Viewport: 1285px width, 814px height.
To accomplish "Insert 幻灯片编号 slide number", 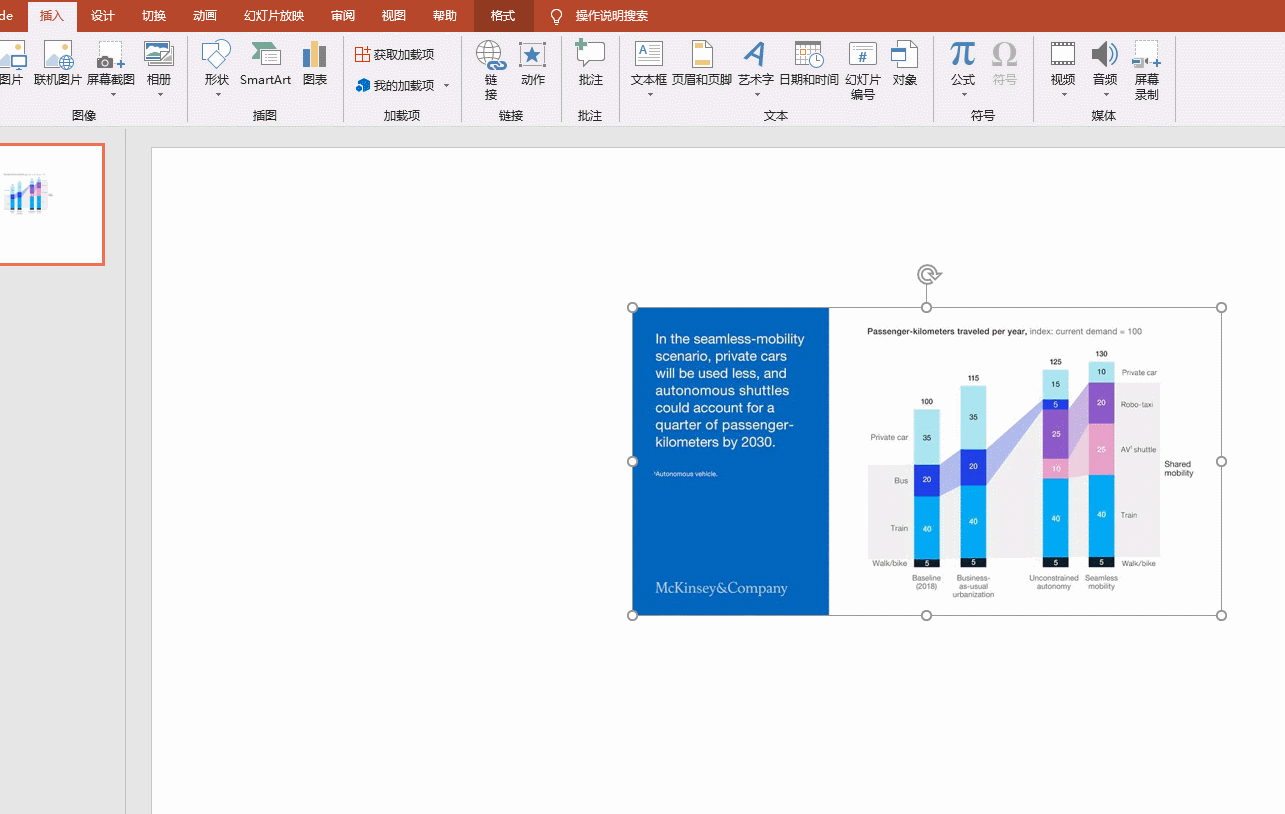I will [x=862, y=70].
